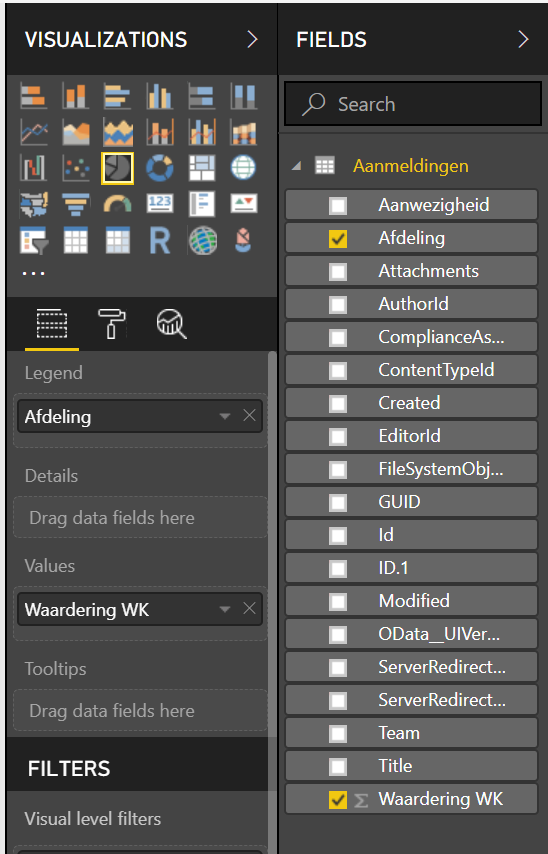Open dropdown arrow for Afdeling legend field
548x854 pixels.
tap(224, 417)
